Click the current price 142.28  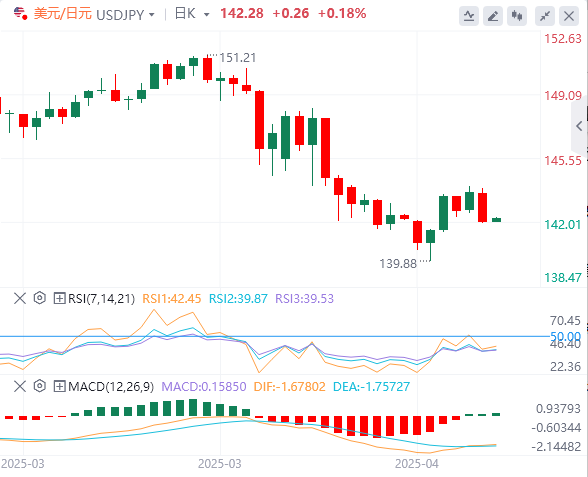click(x=242, y=14)
